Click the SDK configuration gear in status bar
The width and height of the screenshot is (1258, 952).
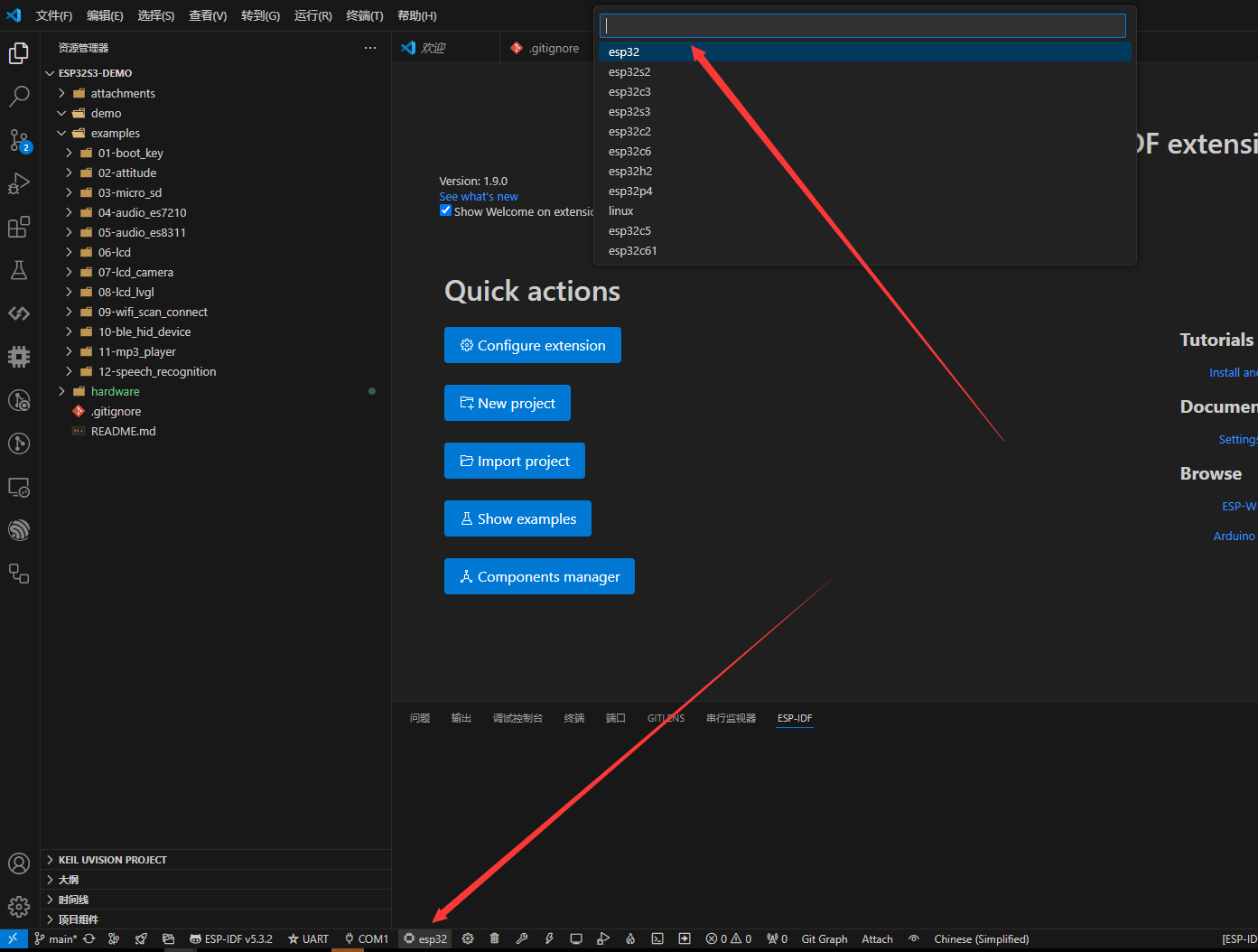tap(468, 938)
